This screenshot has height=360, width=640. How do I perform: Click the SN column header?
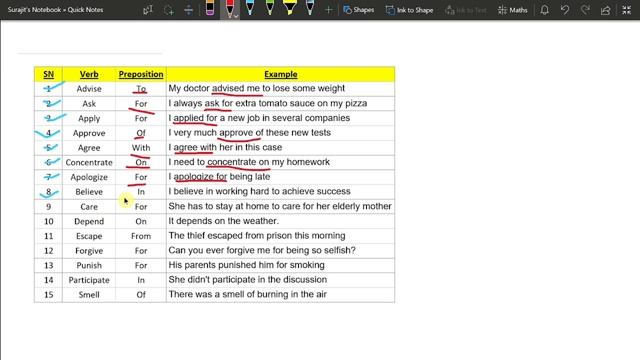click(x=49, y=74)
